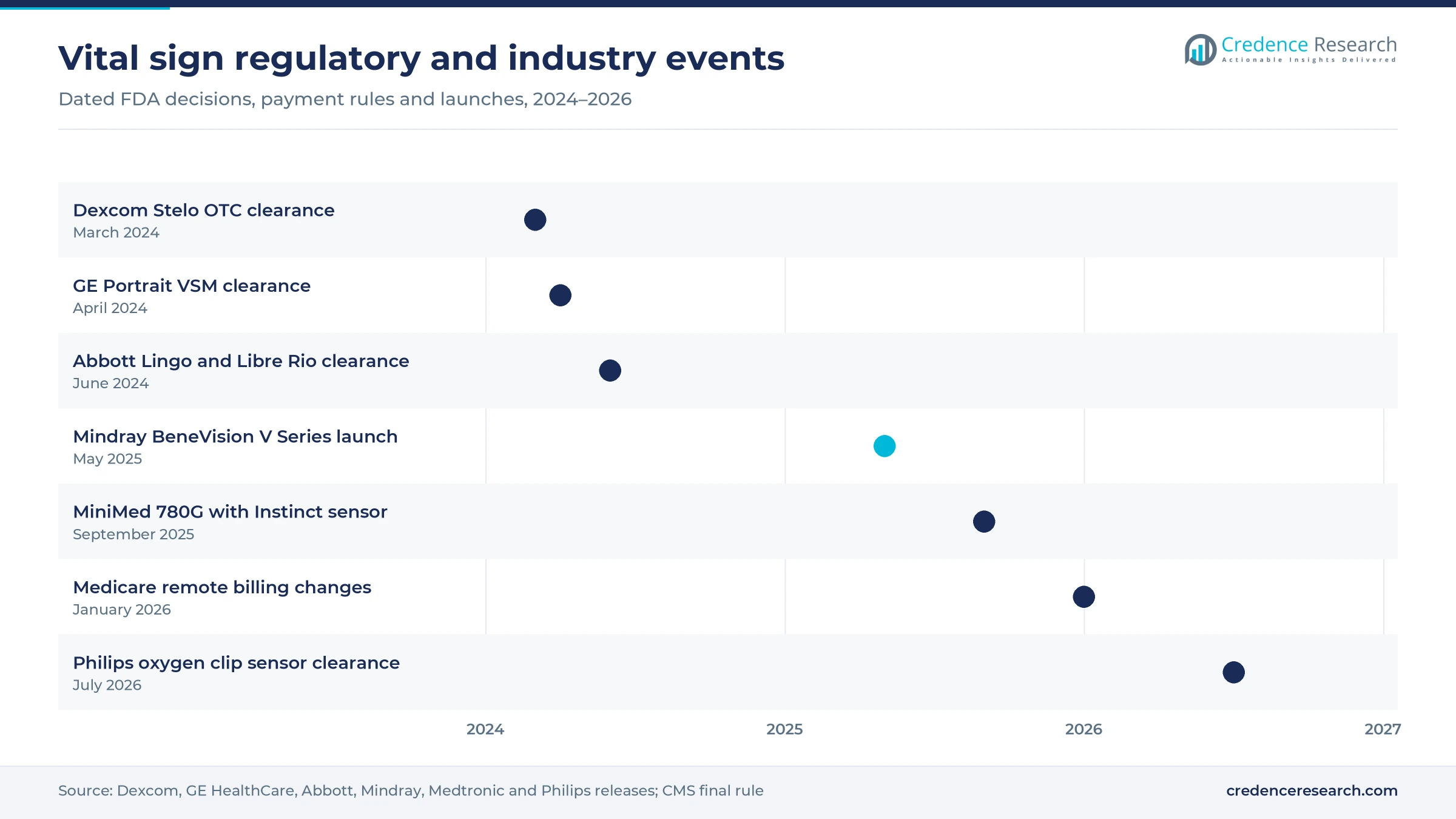Click the Abbott Lingo June 2024 marker
The width and height of the screenshot is (1456, 819).
coord(610,371)
